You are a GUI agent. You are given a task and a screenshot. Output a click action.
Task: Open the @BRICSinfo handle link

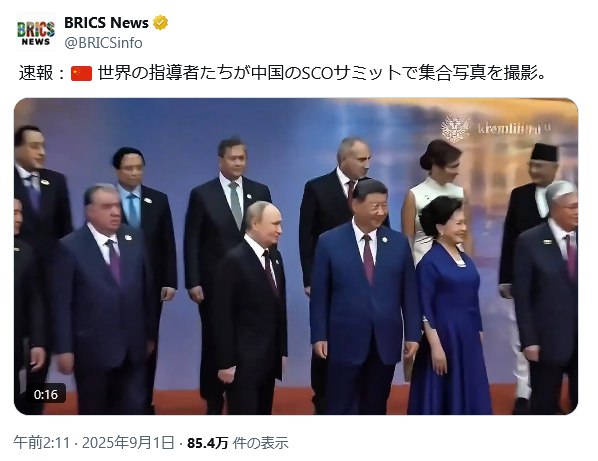(103, 43)
